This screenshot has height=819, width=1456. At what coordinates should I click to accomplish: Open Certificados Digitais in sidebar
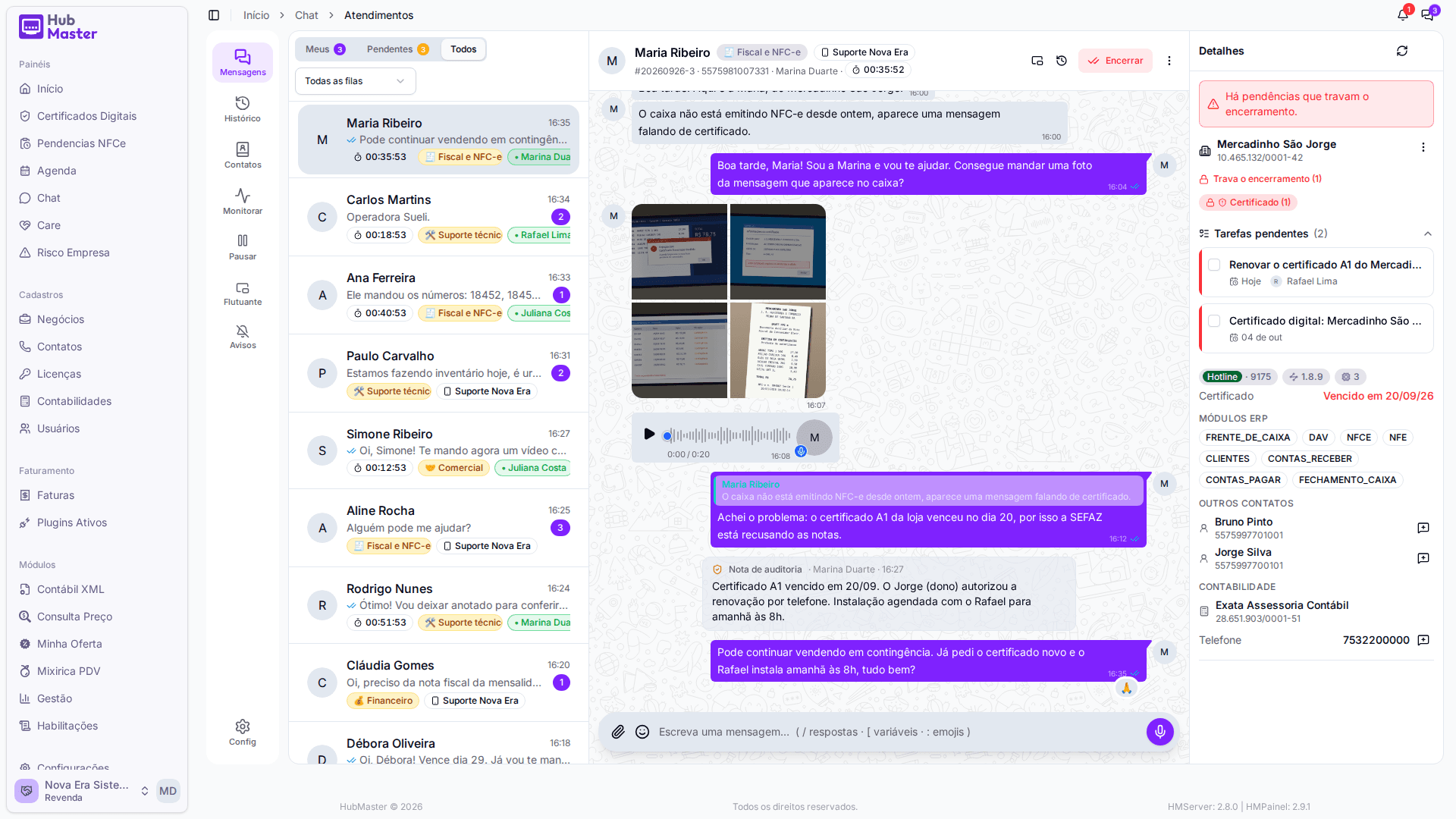86,116
